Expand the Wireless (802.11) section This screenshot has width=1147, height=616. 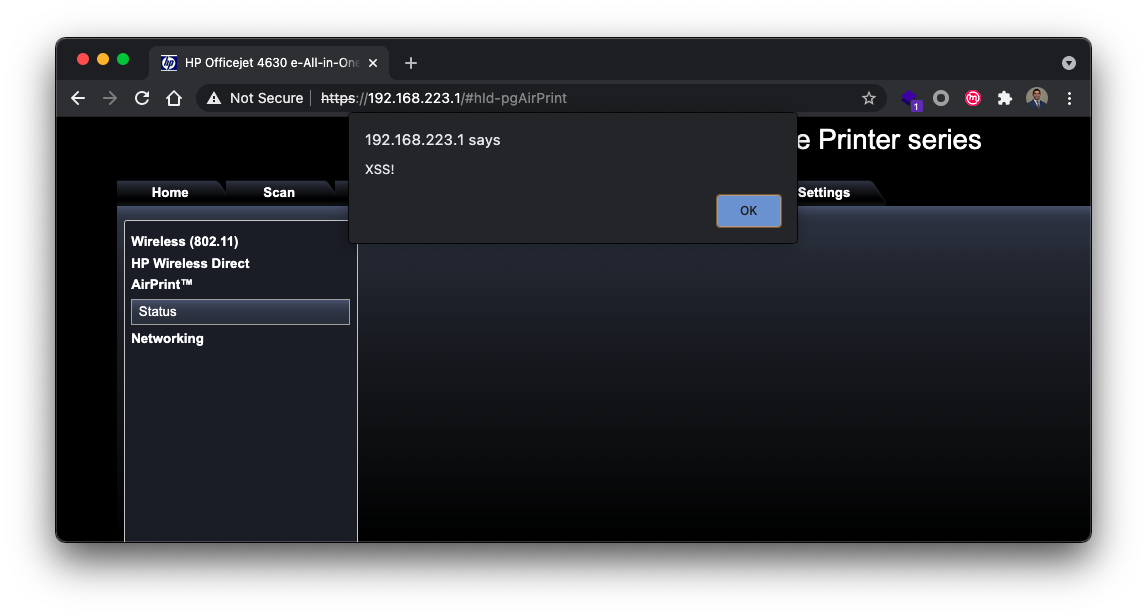185,241
